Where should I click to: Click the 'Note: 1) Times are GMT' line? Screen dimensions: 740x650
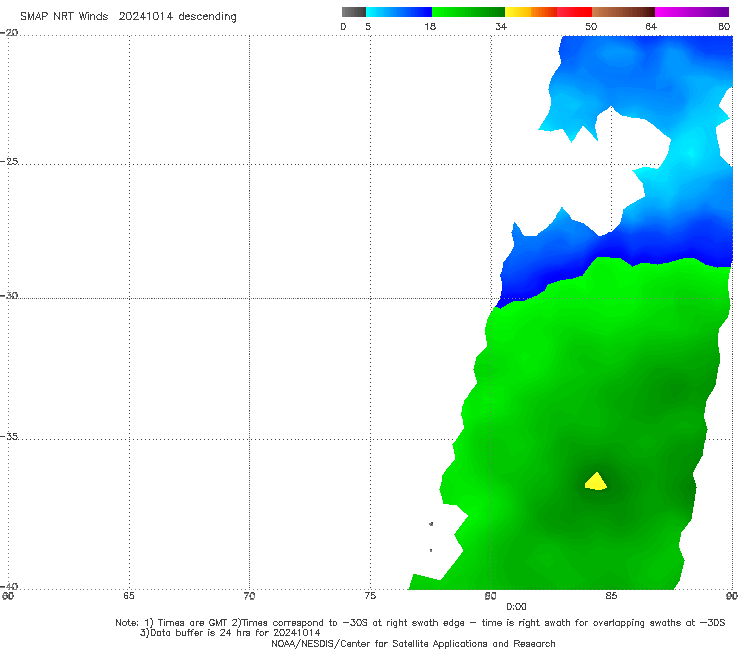point(420,623)
